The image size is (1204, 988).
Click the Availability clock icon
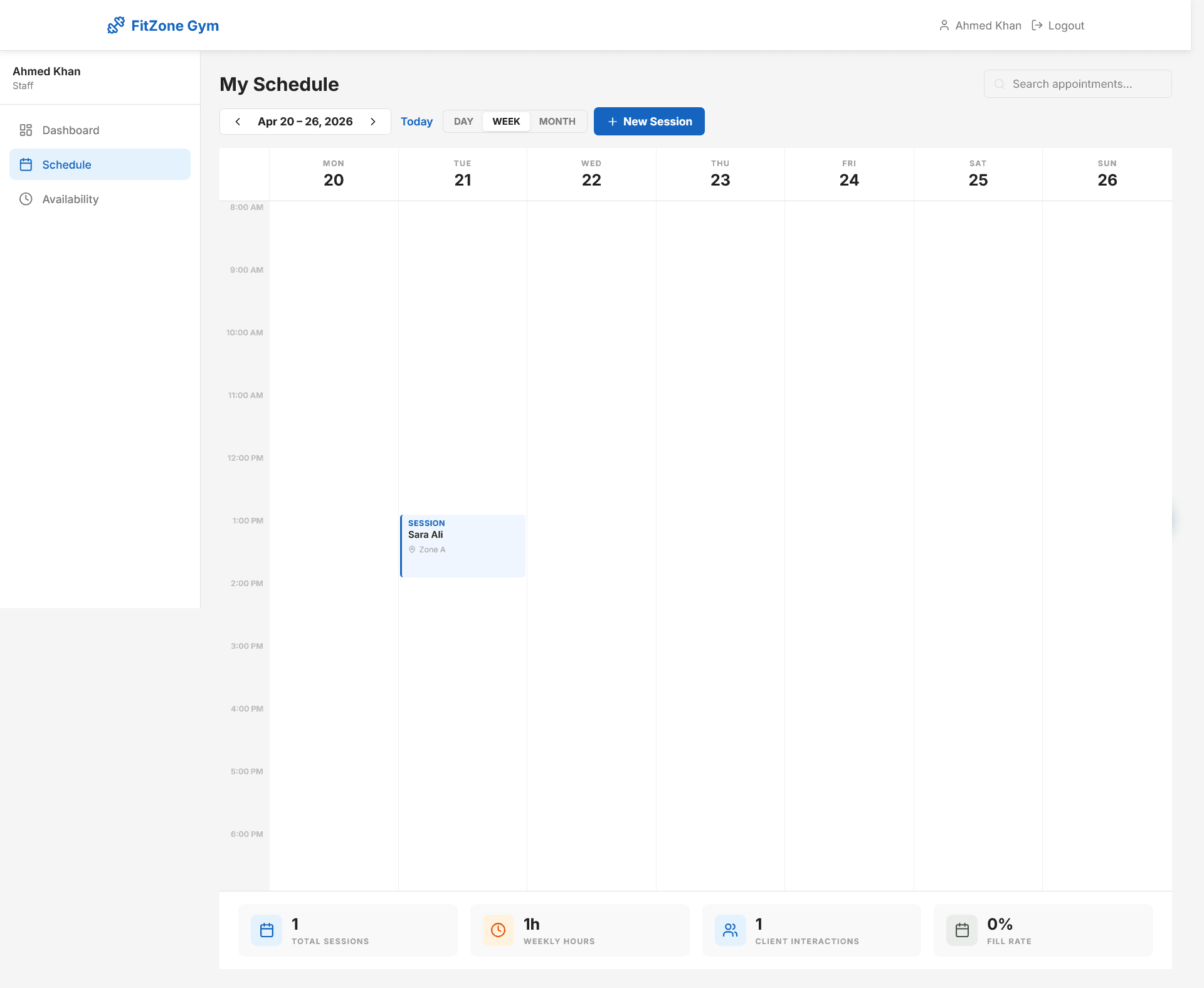pos(26,199)
